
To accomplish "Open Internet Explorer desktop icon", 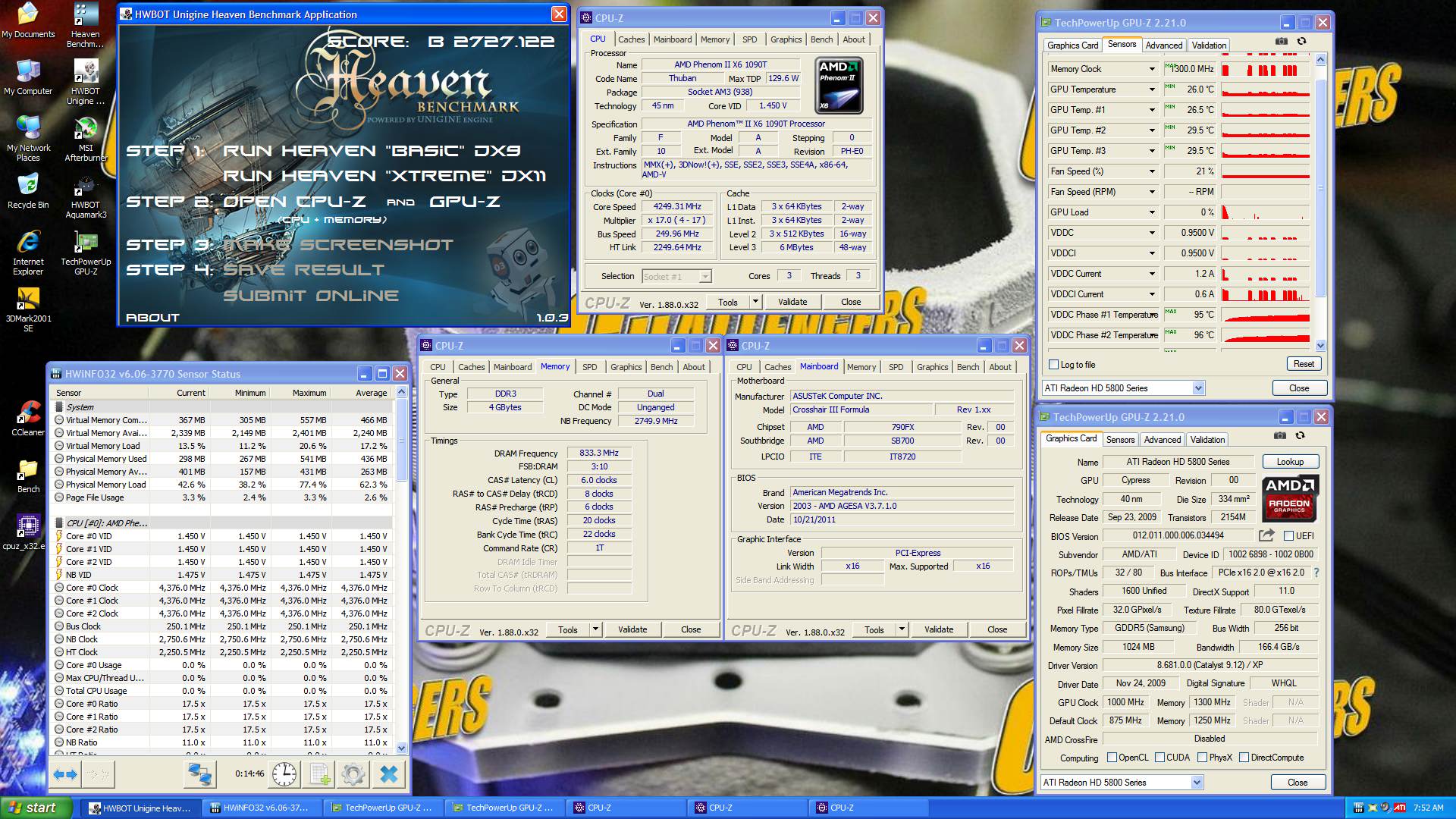I will [x=28, y=253].
